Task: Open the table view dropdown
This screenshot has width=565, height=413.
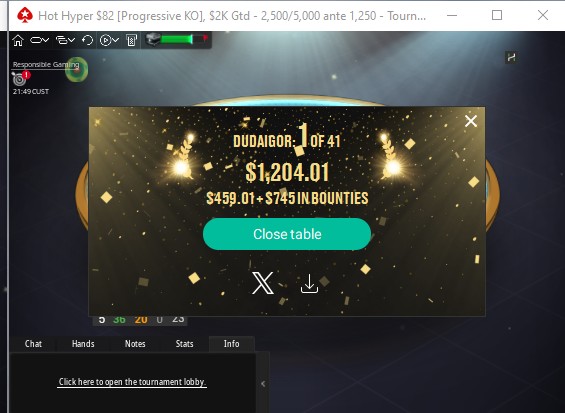Action: (x=40, y=40)
